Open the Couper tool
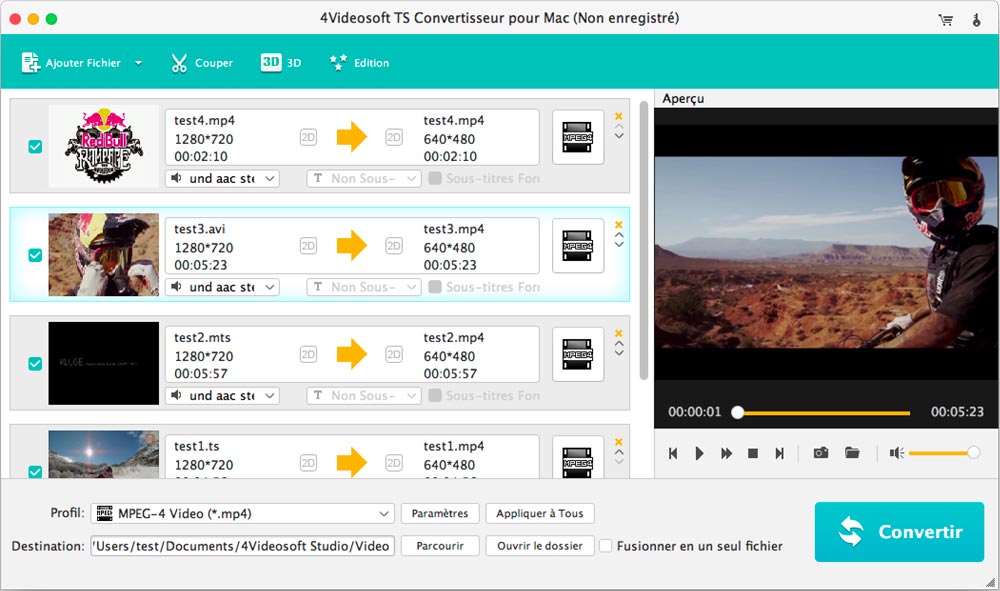Screen dimensions: 1000x591 pos(201,63)
